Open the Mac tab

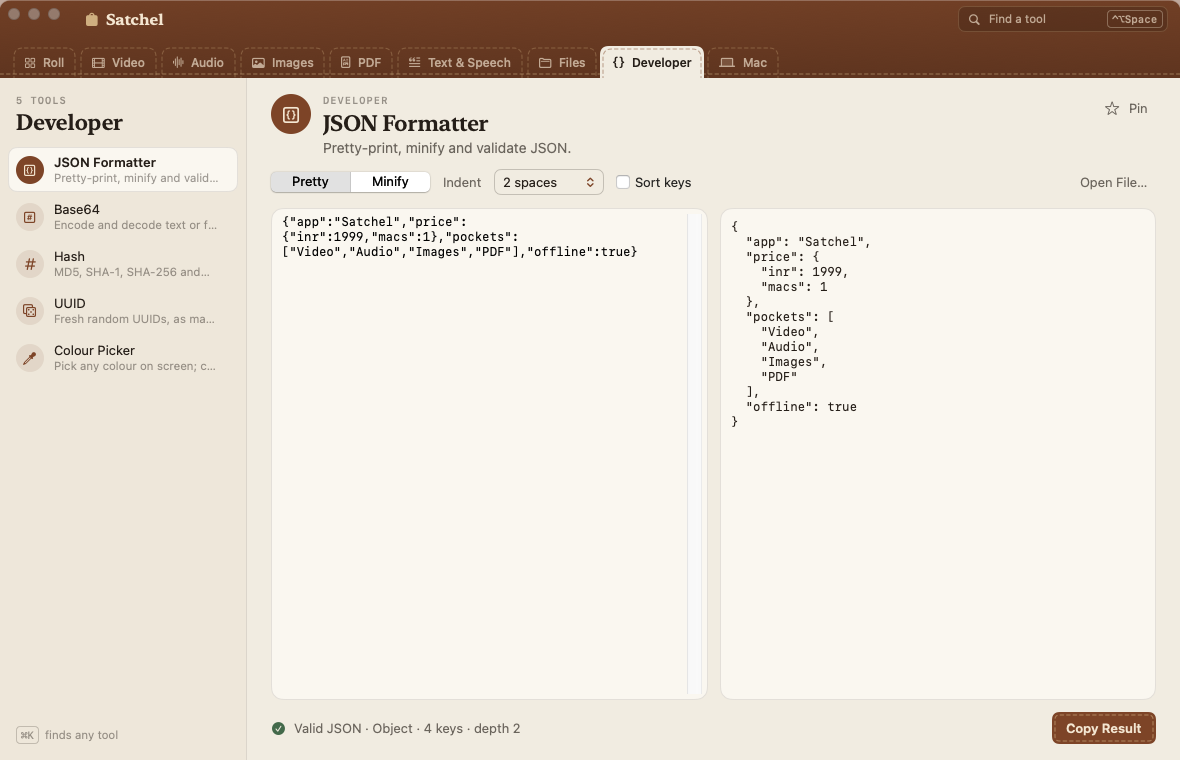coord(743,63)
